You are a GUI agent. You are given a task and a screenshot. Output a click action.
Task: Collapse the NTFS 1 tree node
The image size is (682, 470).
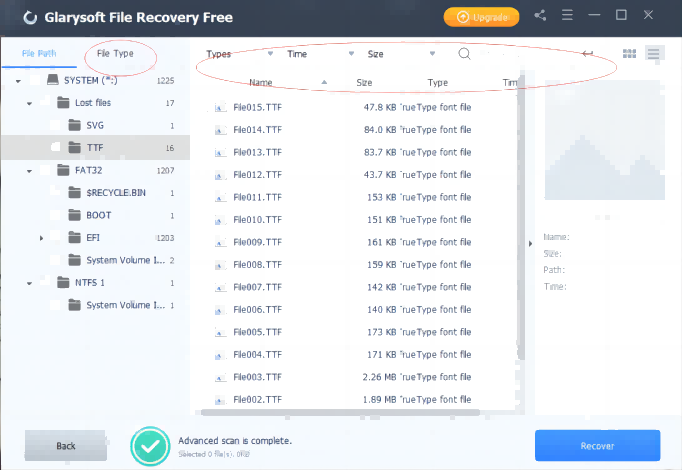click(x=29, y=283)
